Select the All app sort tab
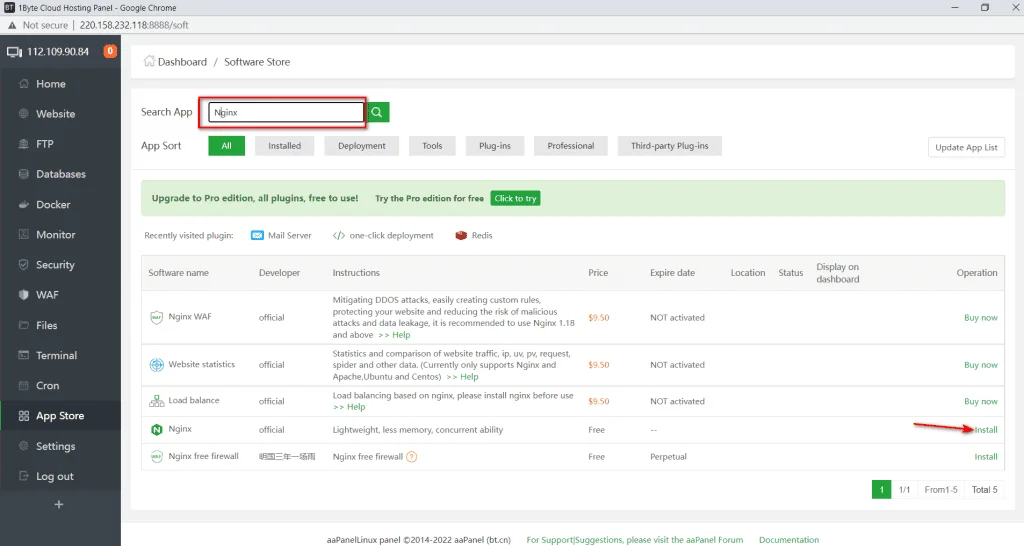This screenshot has height=546, width=1024. 227,146
